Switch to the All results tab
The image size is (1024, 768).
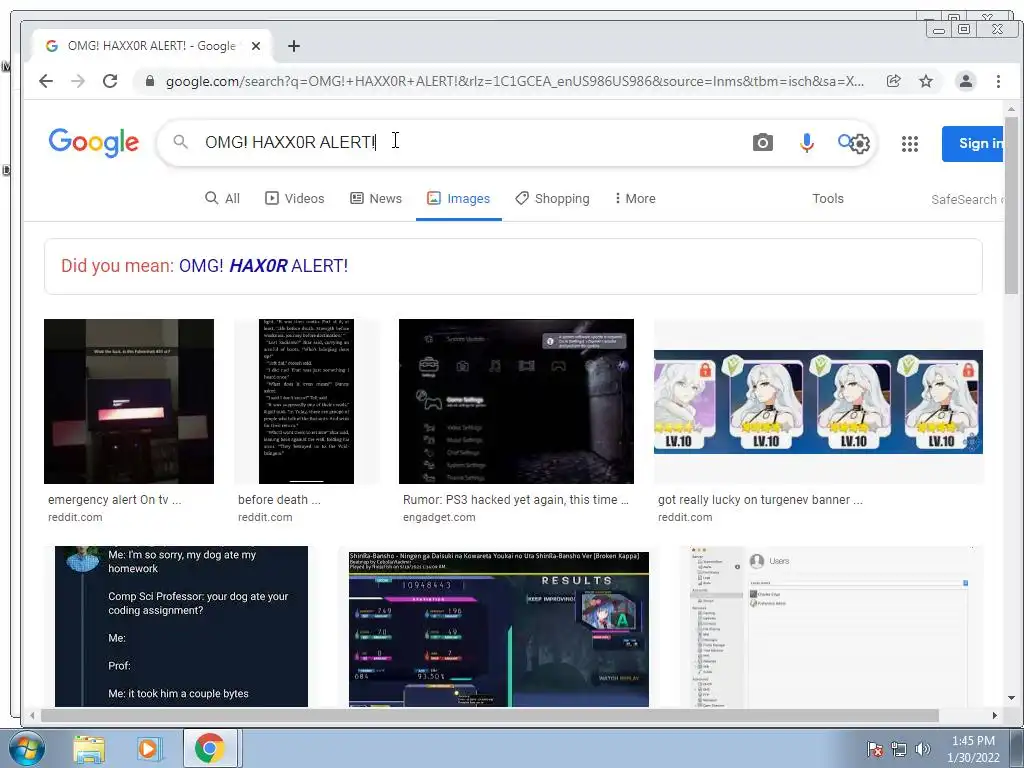(x=223, y=199)
